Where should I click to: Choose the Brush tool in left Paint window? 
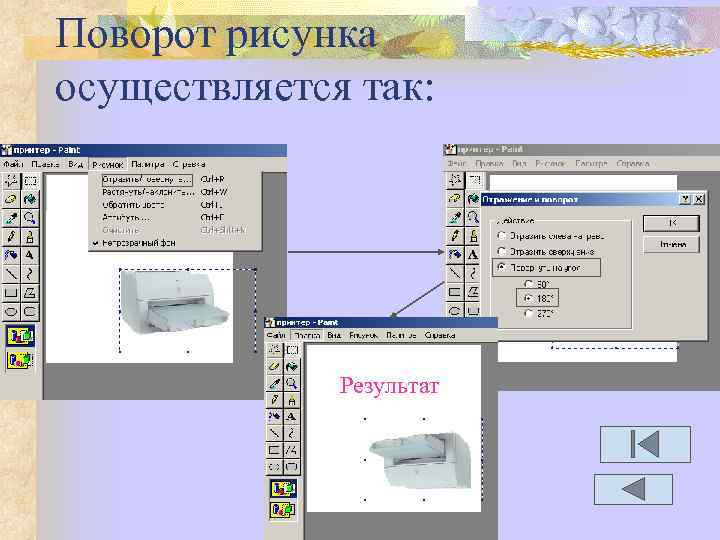click(30, 237)
